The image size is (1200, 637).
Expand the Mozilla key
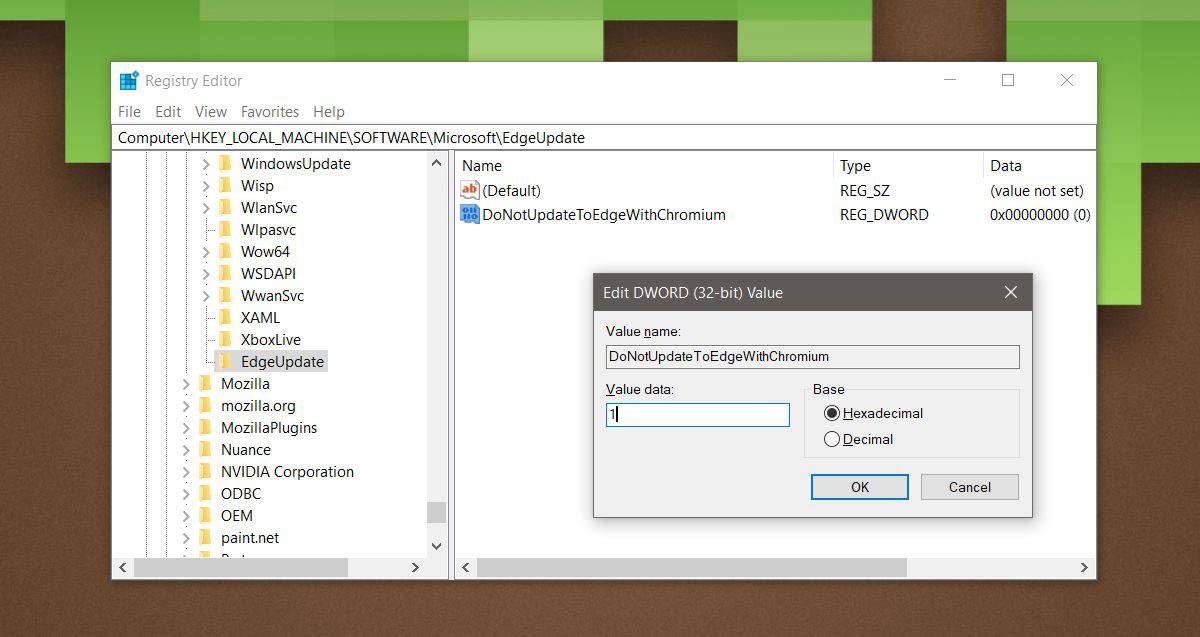186,383
